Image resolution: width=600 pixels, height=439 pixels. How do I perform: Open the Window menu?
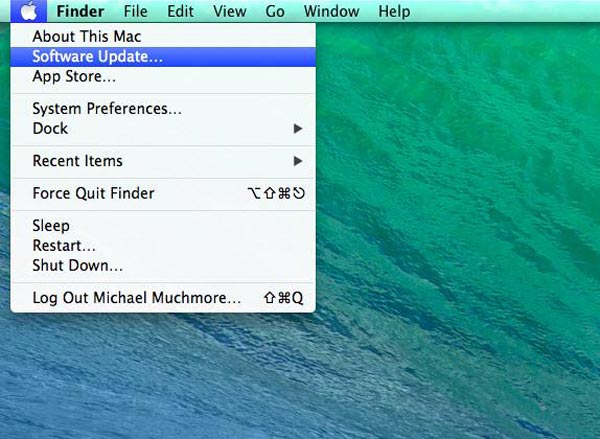pos(331,11)
